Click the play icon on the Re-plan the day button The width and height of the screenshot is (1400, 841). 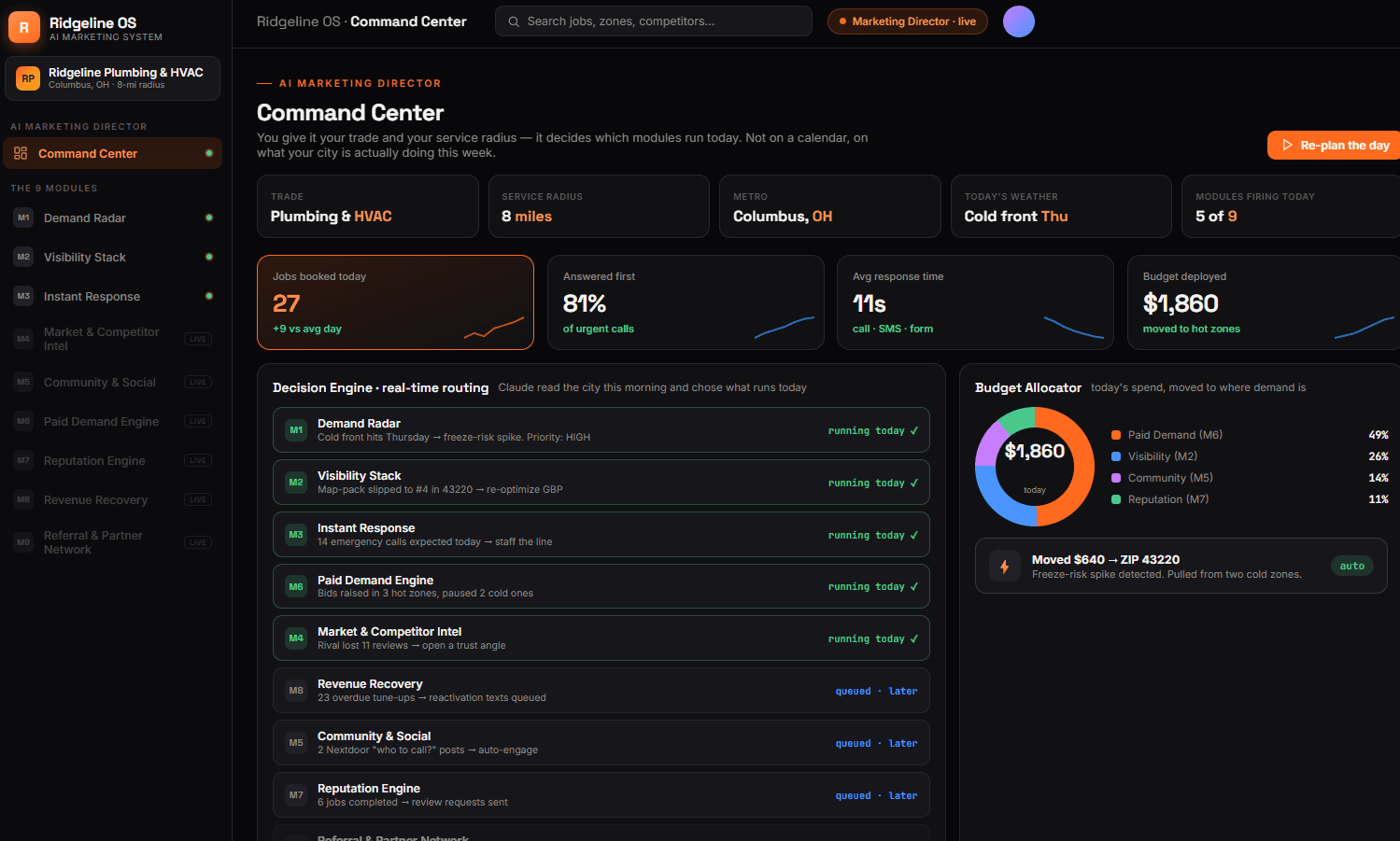(x=1288, y=145)
